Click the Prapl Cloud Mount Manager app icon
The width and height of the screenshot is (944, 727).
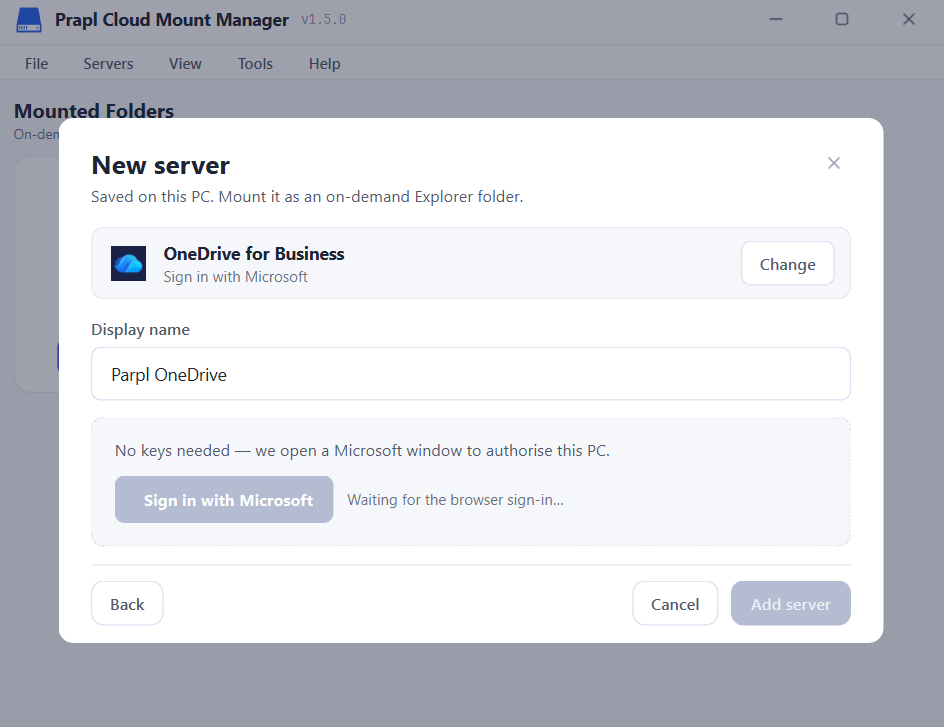click(x=28, y=20)
